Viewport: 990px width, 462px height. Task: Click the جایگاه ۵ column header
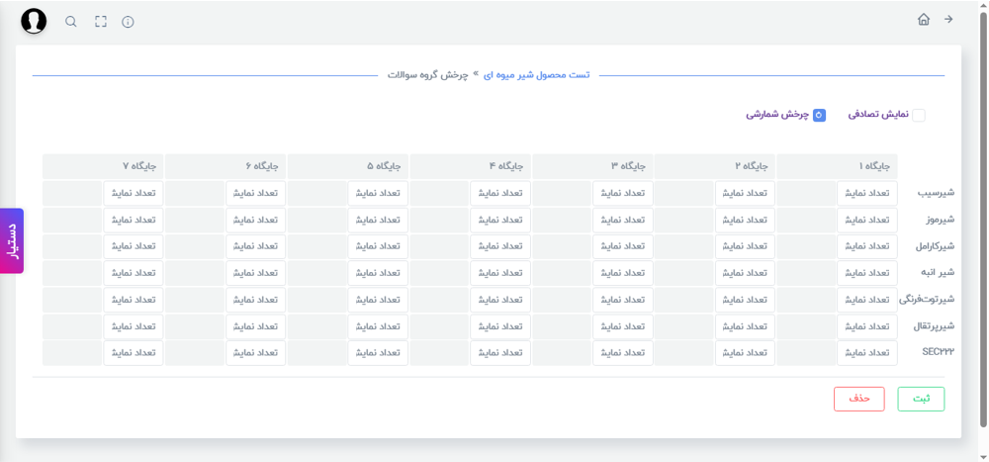point(347,167)
